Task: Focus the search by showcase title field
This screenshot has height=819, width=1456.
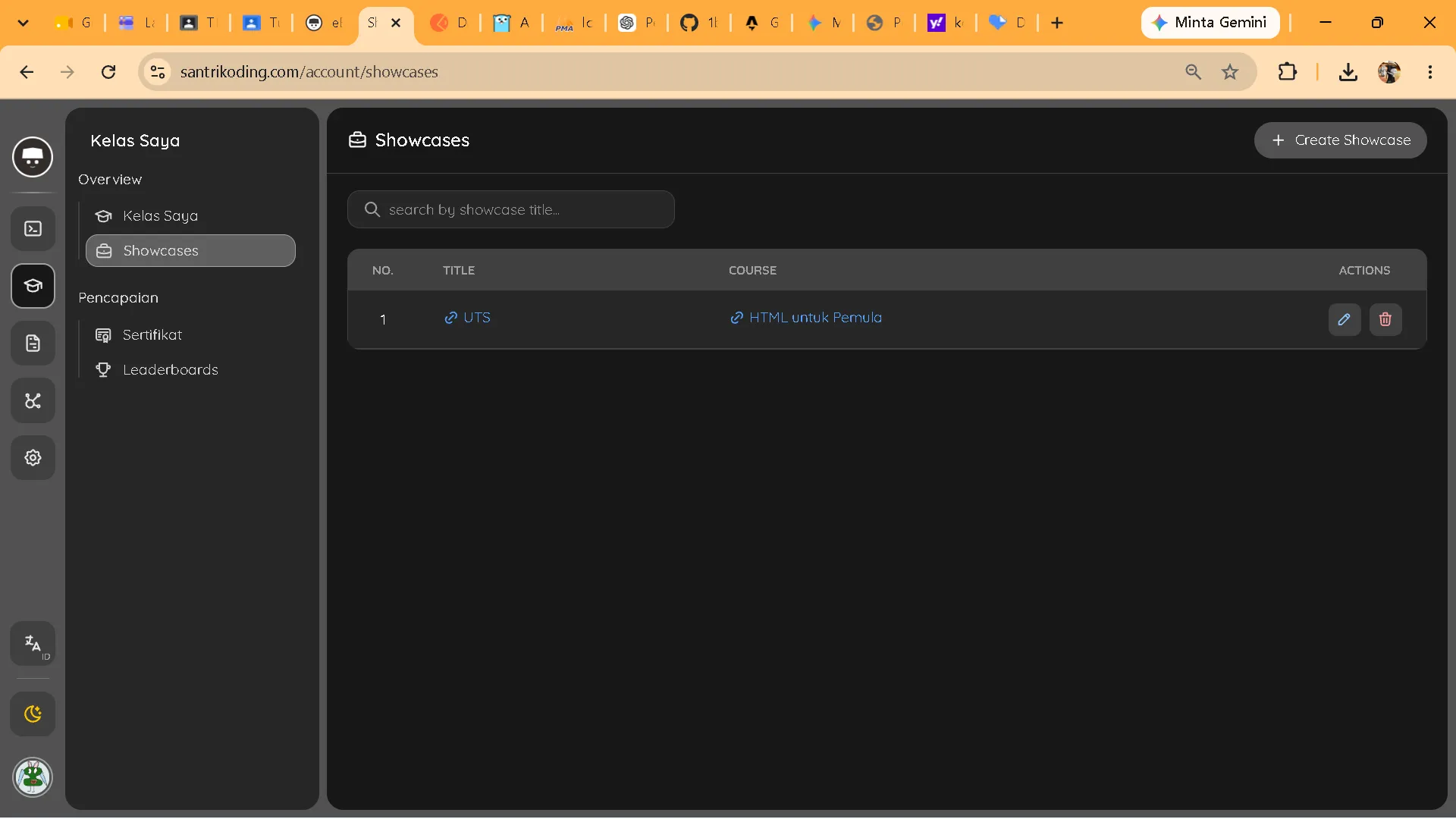Action: pos(510,209)
